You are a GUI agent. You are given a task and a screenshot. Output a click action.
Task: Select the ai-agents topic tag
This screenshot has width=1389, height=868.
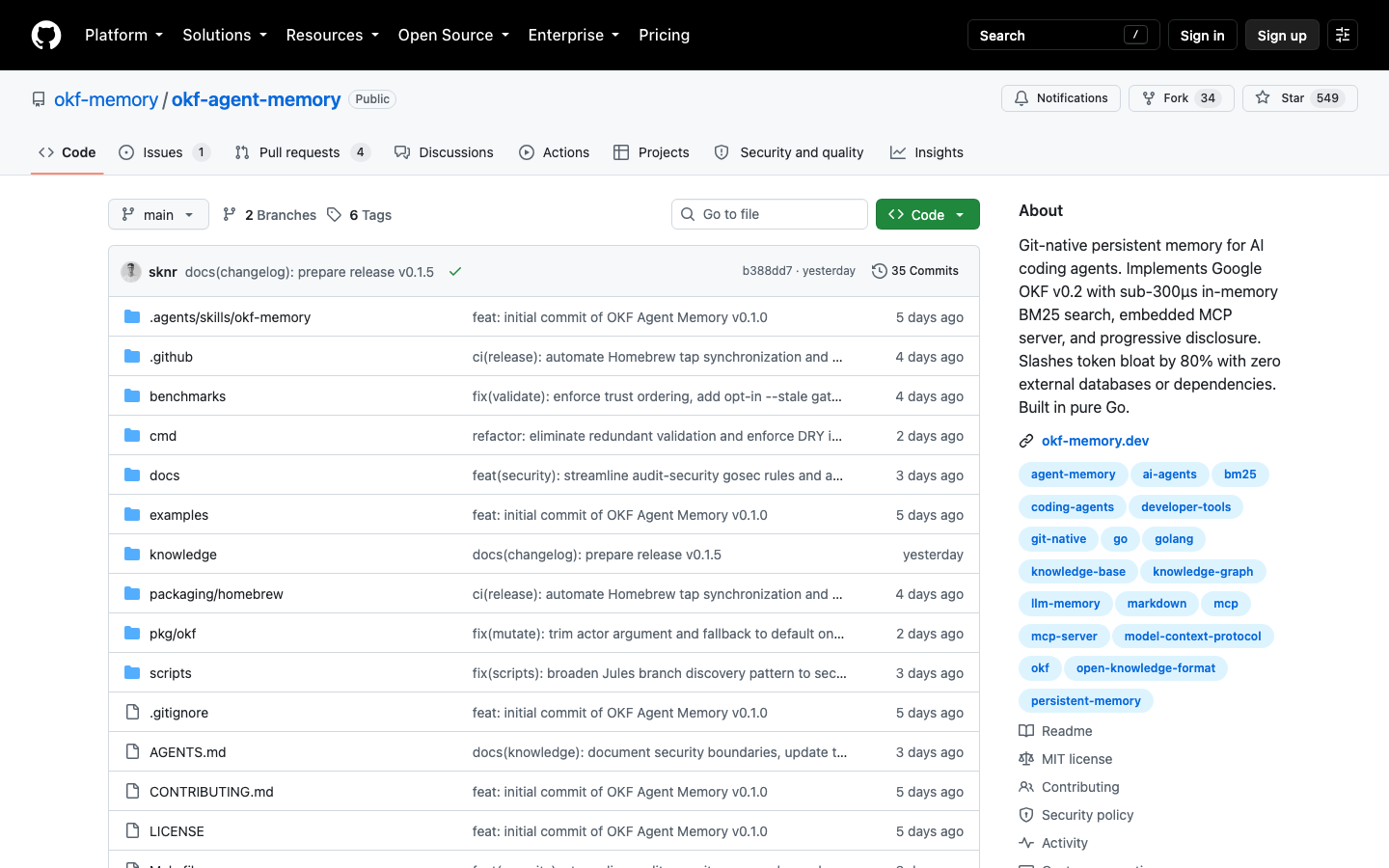pos(1169,475)
